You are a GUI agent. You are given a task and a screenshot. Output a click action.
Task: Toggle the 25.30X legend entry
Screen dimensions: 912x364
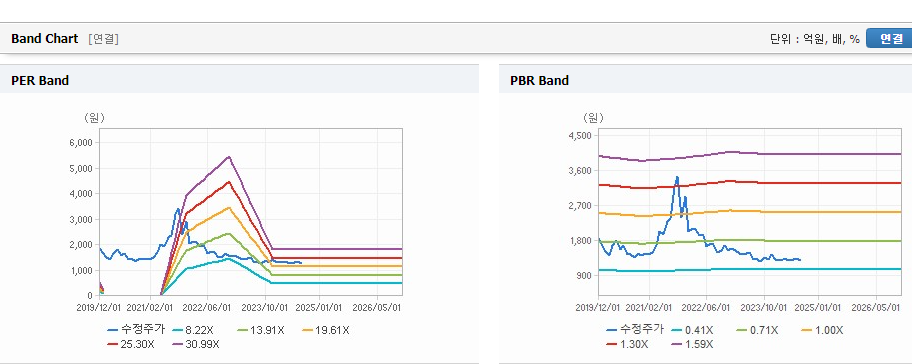[131, 344]
